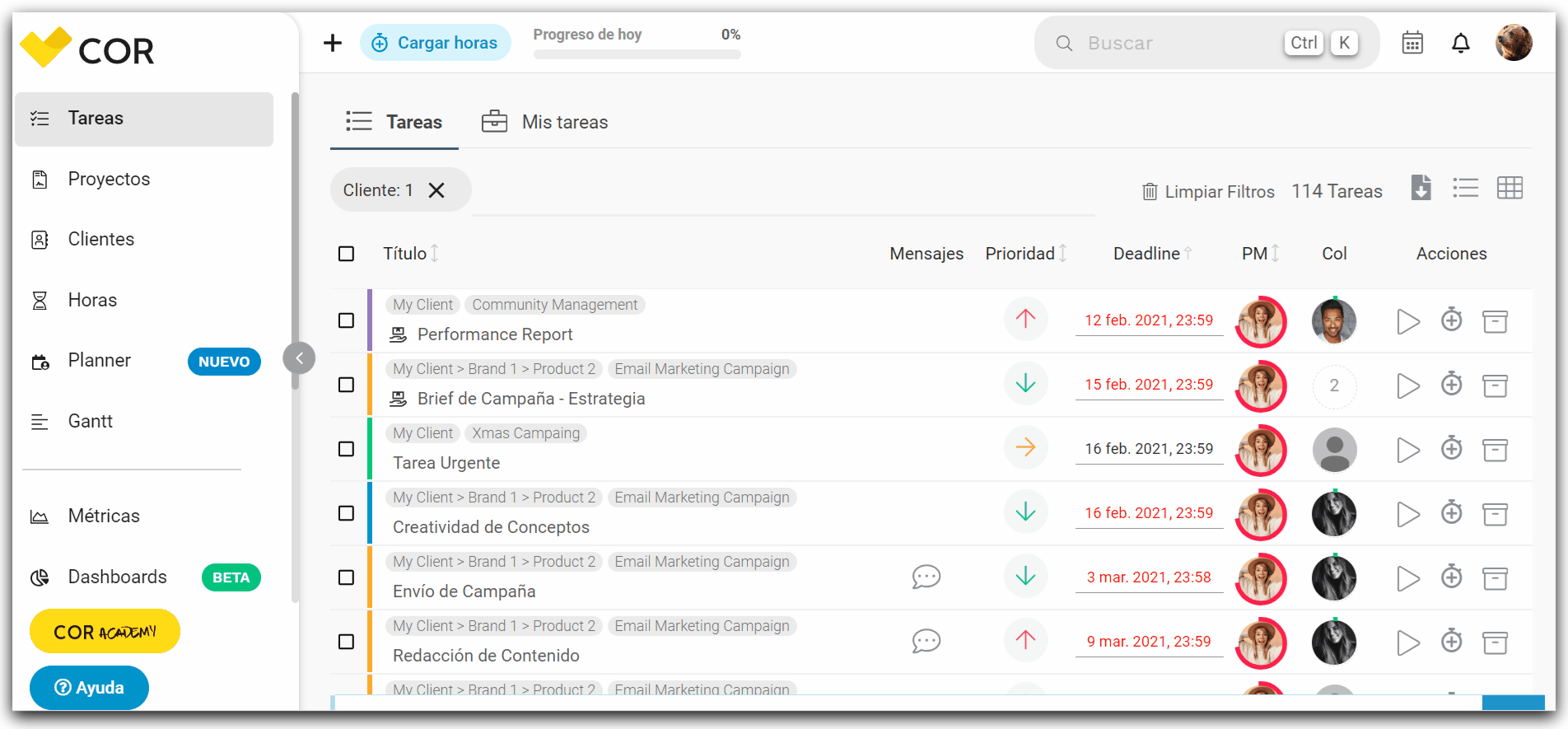Download the task list export
This screenshot has width=1568, height=729.
click(1421, 188)
